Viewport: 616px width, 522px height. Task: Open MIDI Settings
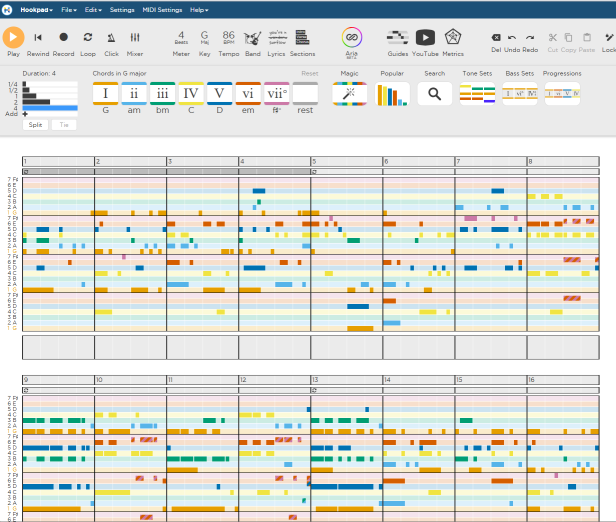162,10
